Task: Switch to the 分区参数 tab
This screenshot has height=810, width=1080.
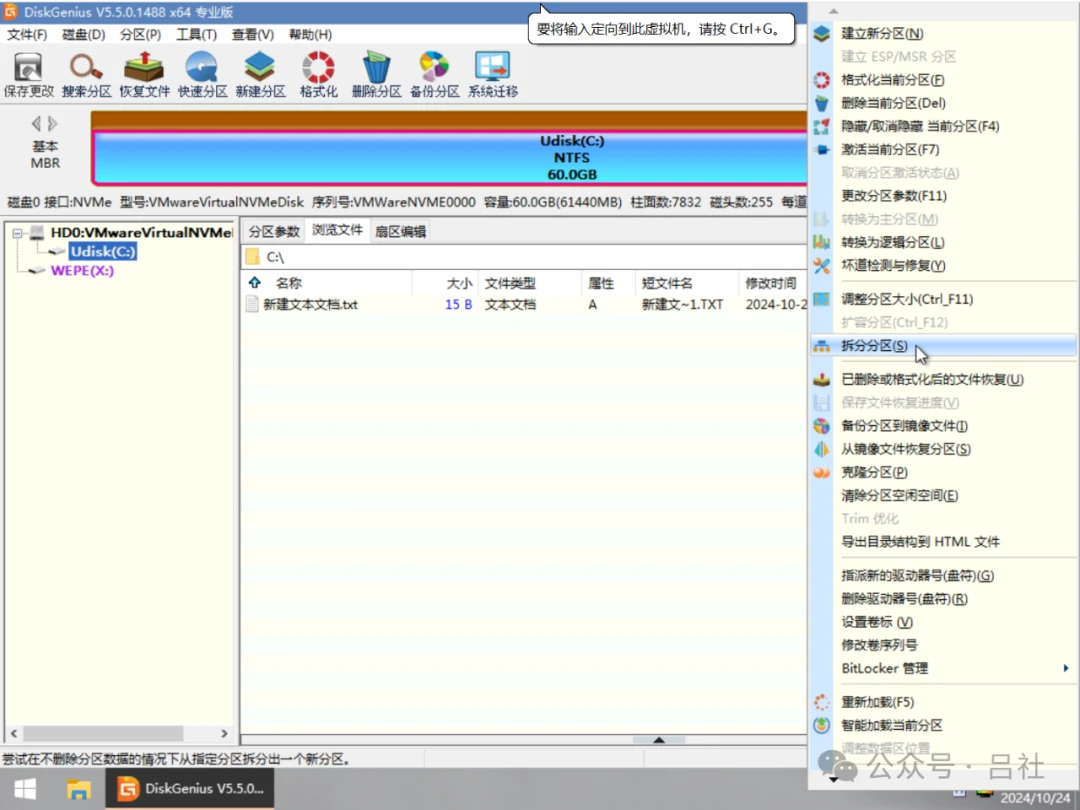Action: [274, 231]
